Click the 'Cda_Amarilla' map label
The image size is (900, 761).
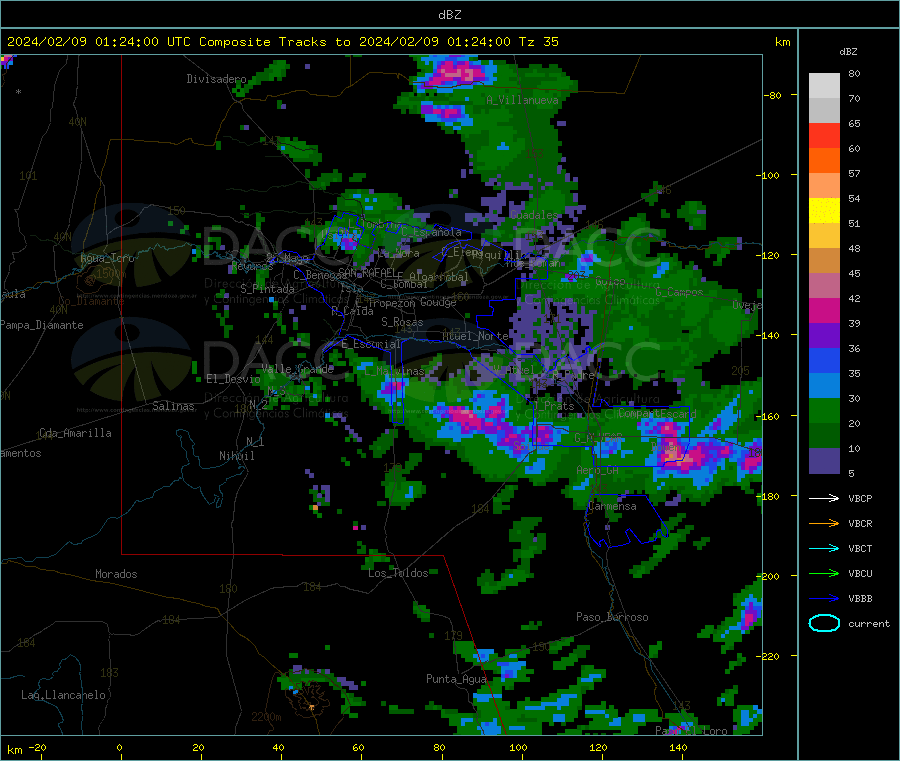[75, 433]
